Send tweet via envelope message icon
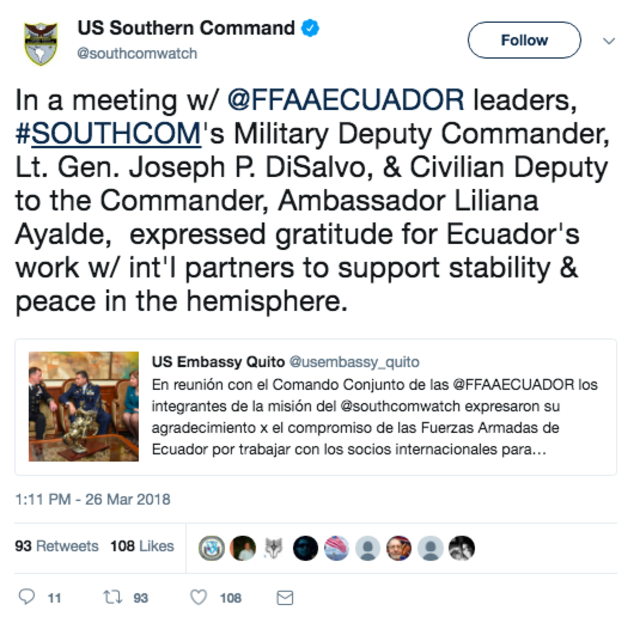The height and width of the screenshot is (629, 640). click(285, 598)
